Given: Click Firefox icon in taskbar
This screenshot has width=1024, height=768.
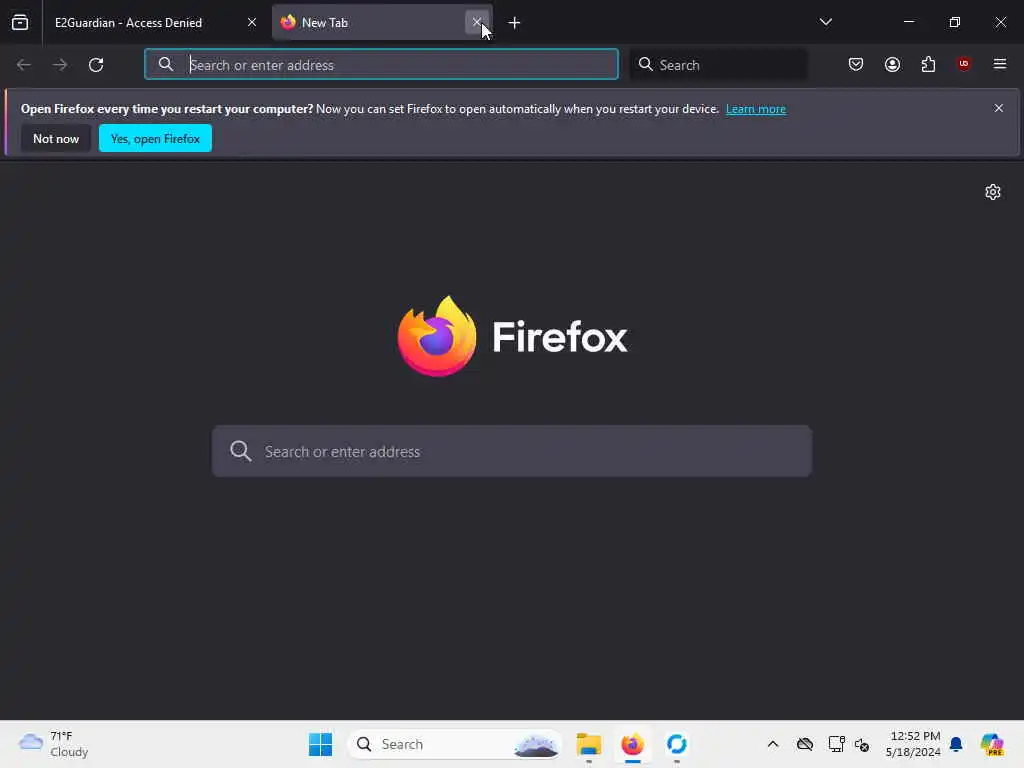Looking at the screenshot, I should click(632, 744).
